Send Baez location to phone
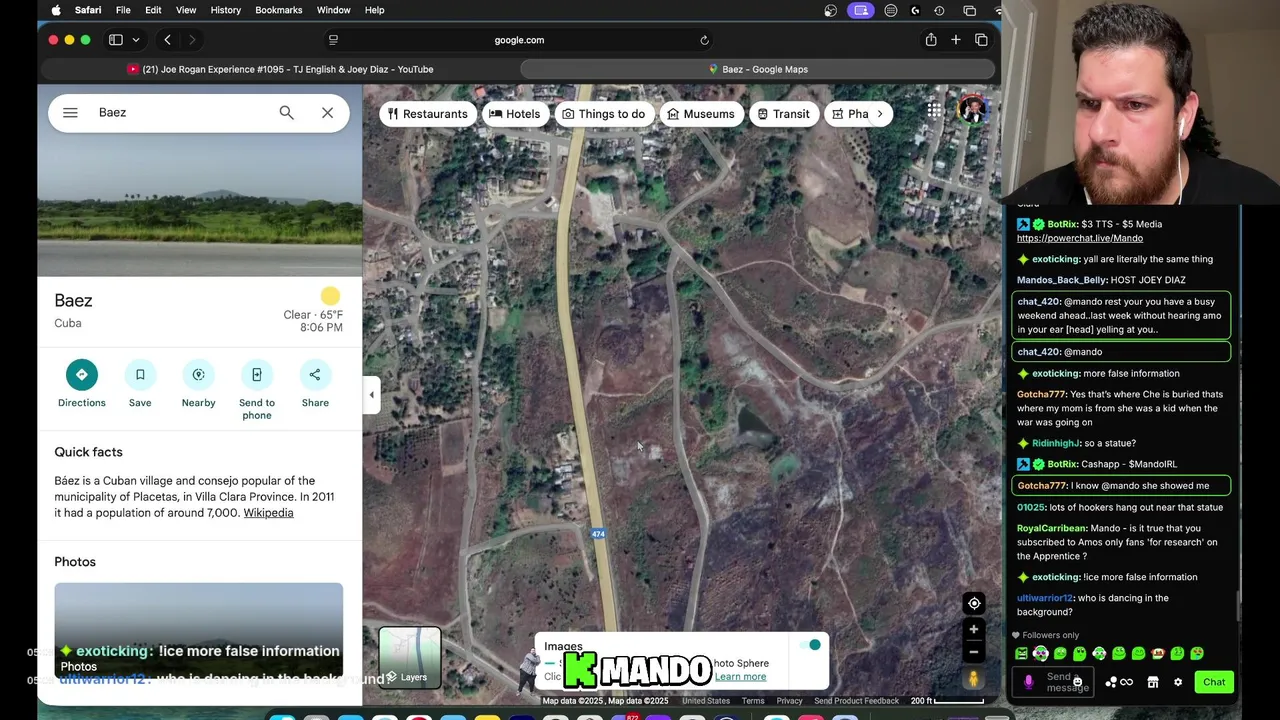The height and width of the screenshot is (720, 1280). point(257,390)
